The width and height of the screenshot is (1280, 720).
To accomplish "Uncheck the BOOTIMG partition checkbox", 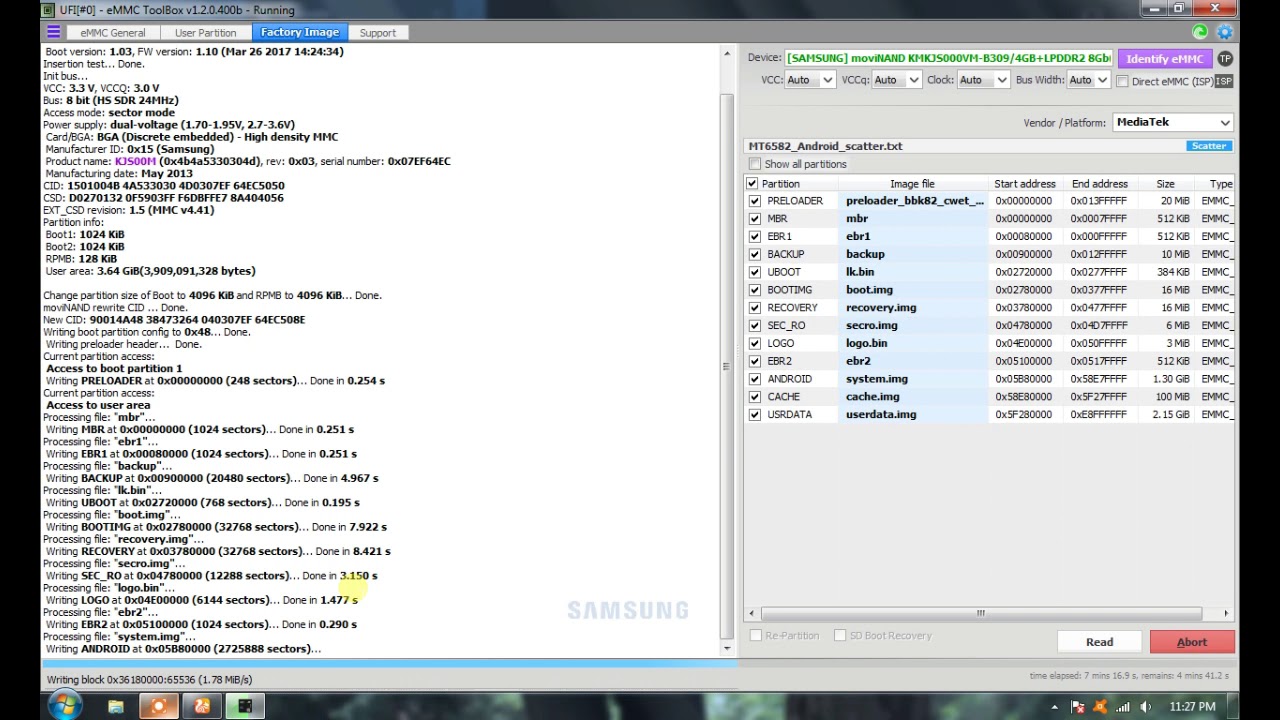I will [x=755, y=290].
